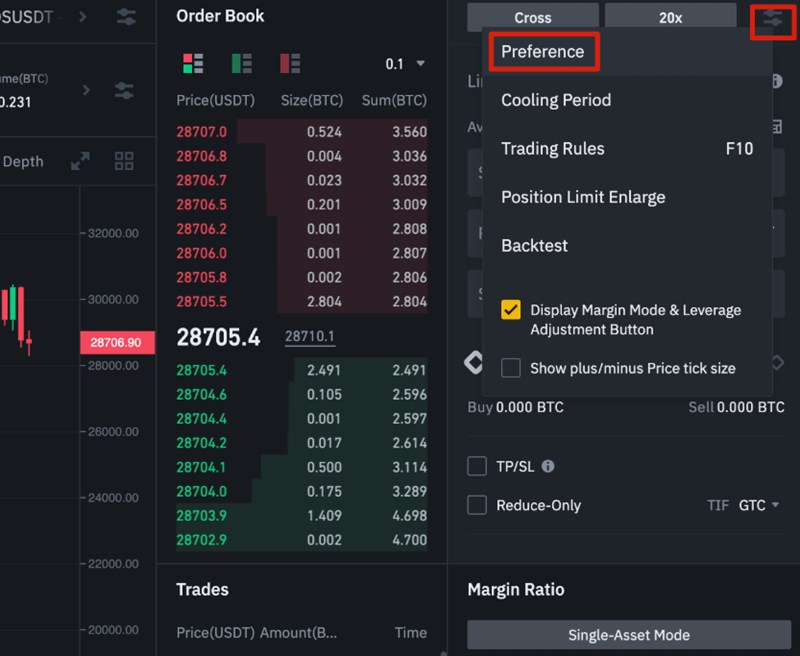Click the 28706.8 ask price row
The image size is (800, 656).
tap(202, 156)
